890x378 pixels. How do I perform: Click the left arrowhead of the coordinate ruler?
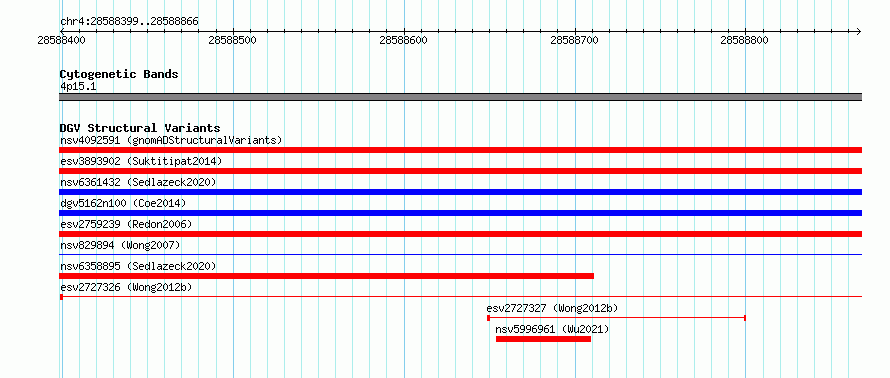pyautogui.click(x=62, y=31)
